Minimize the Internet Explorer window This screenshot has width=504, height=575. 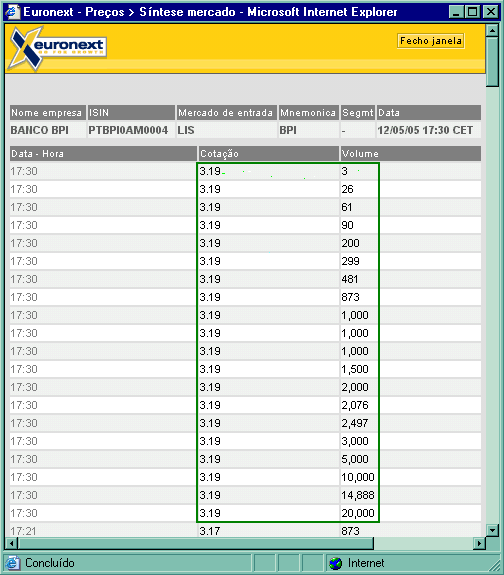[x=457, y=12]
